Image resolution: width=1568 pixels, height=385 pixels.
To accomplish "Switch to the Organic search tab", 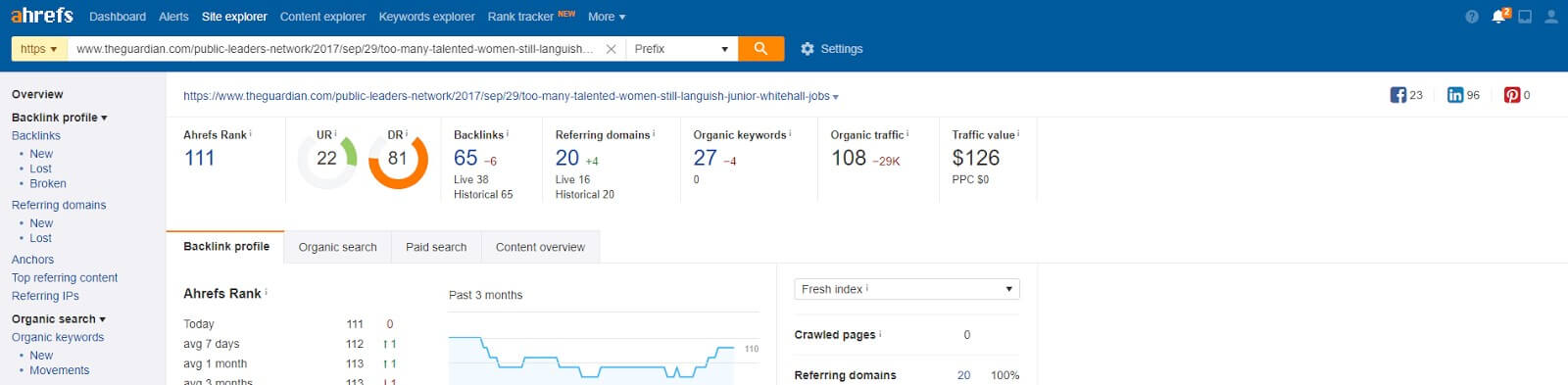I will [338, 247].
